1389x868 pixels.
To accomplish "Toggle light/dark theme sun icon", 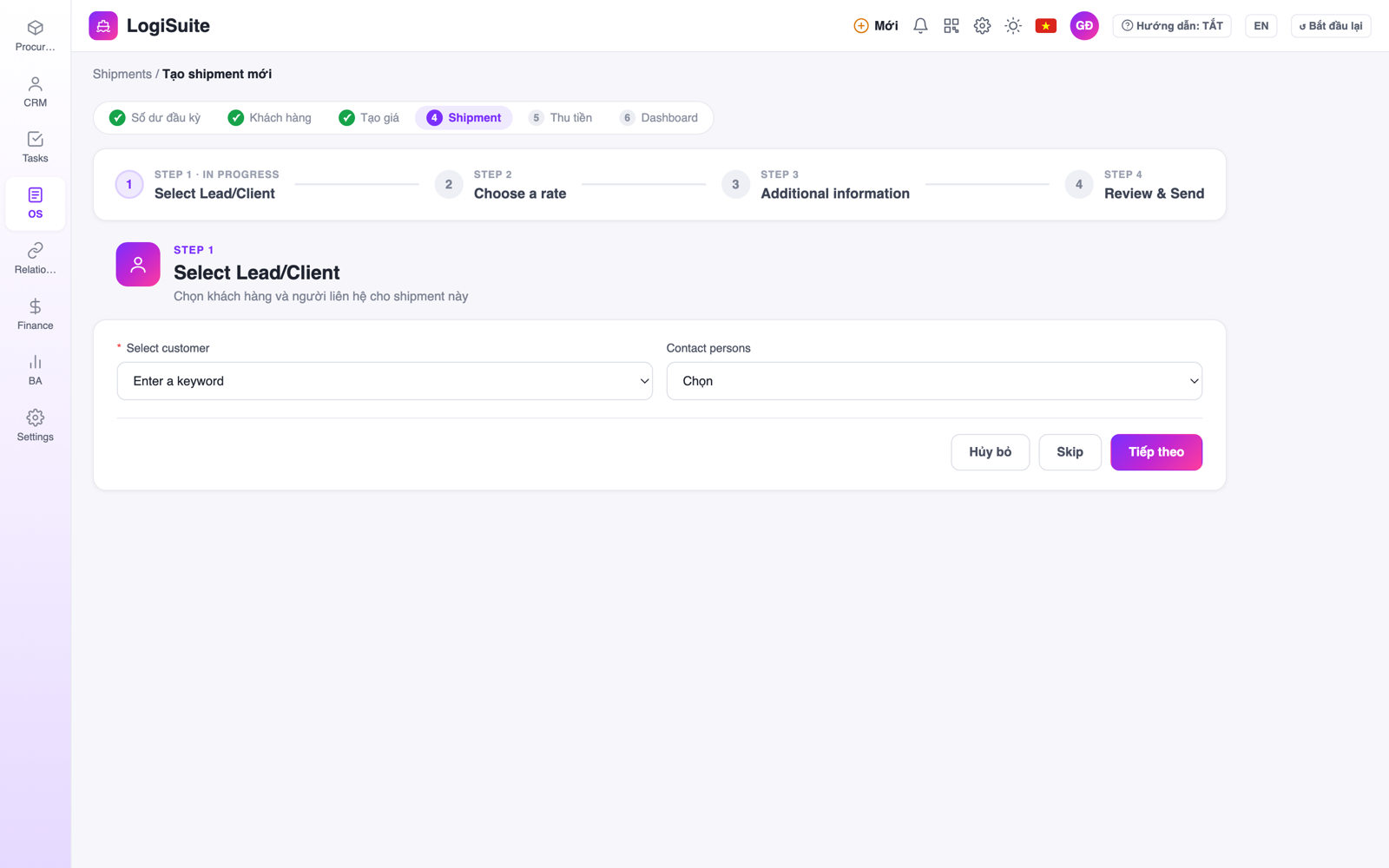I will 1013,26.
